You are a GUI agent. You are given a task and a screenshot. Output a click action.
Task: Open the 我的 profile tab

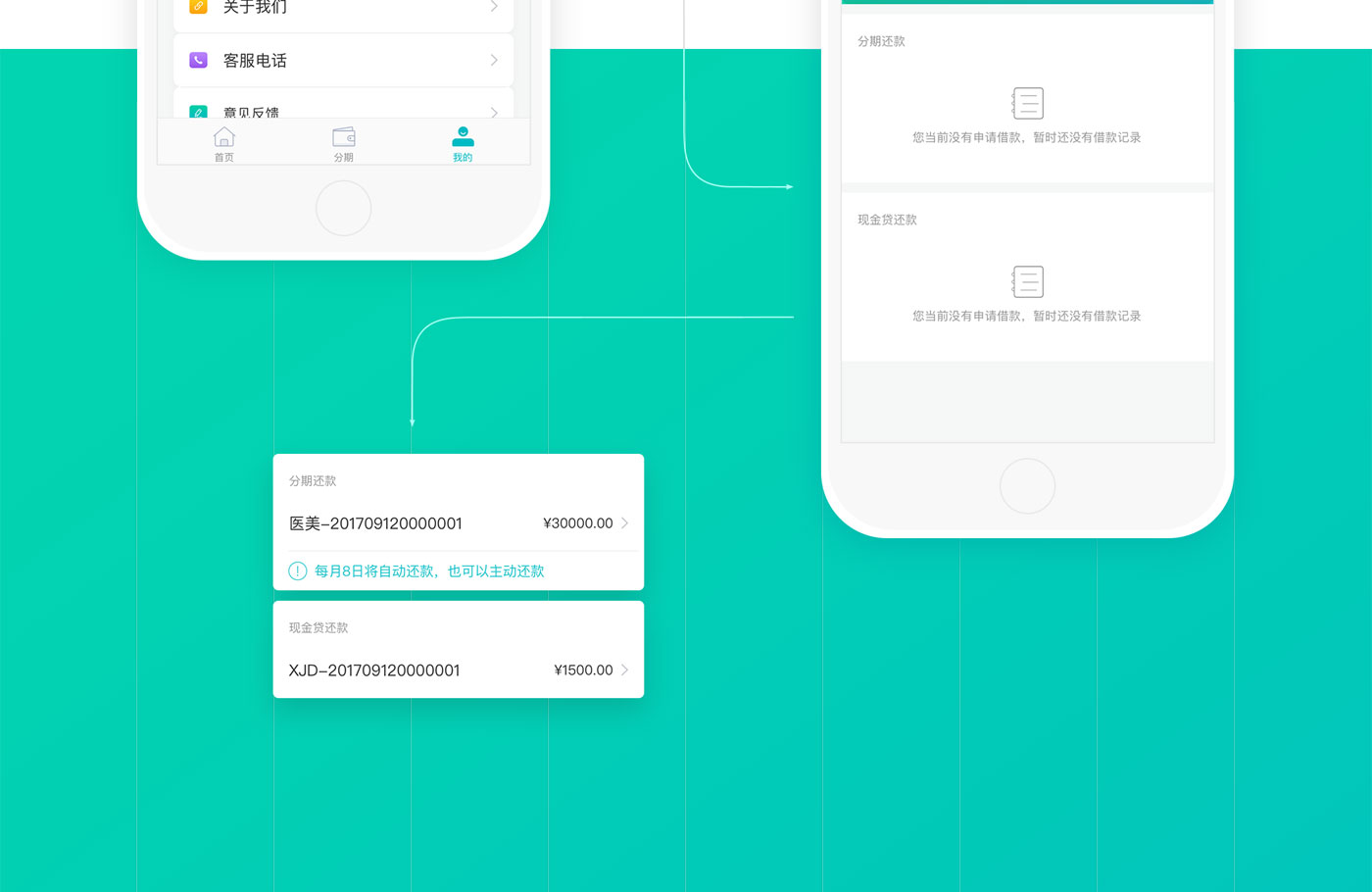click(x=463, y=142)
